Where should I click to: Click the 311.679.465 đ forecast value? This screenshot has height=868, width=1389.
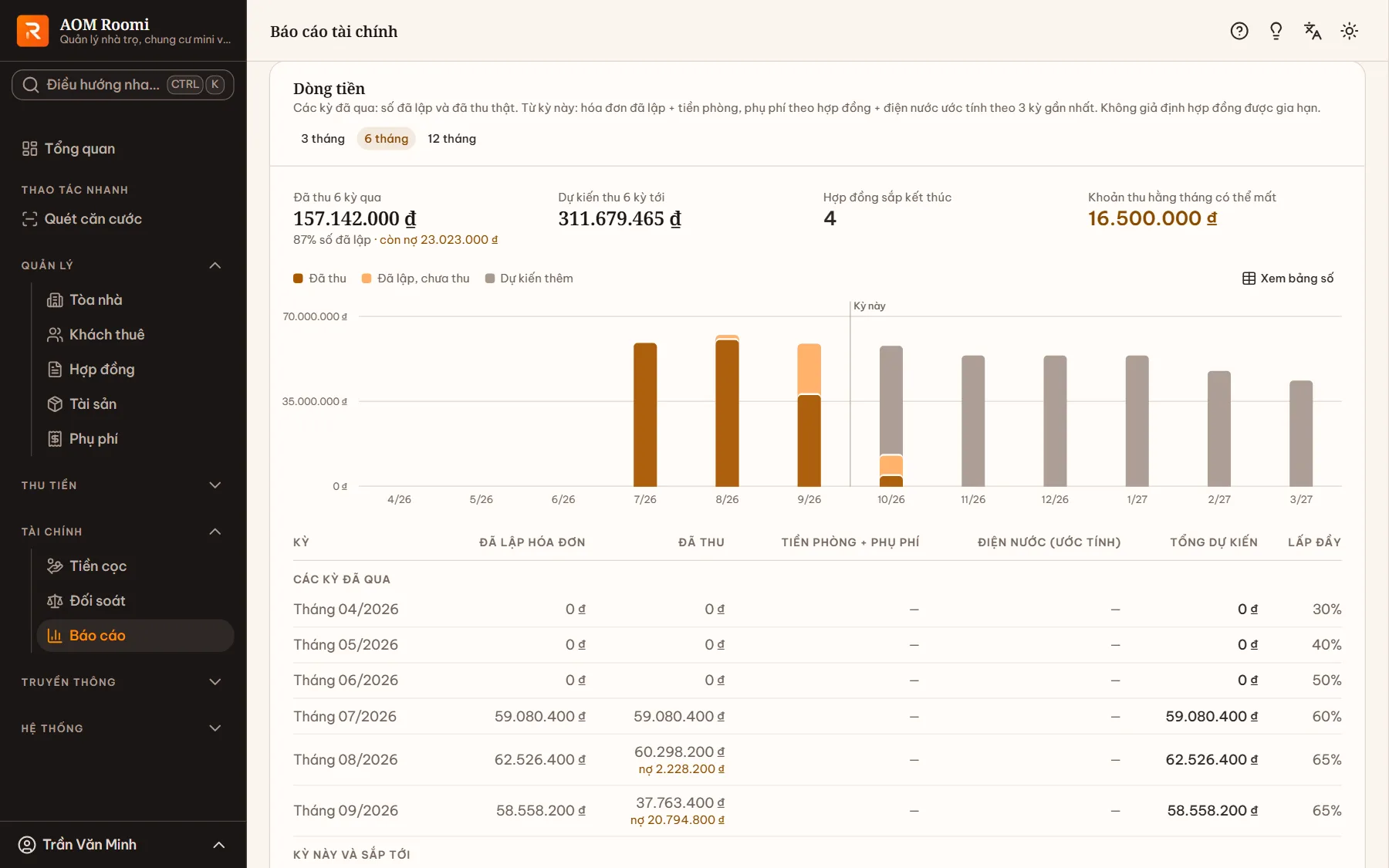click(x=620, y=219)
